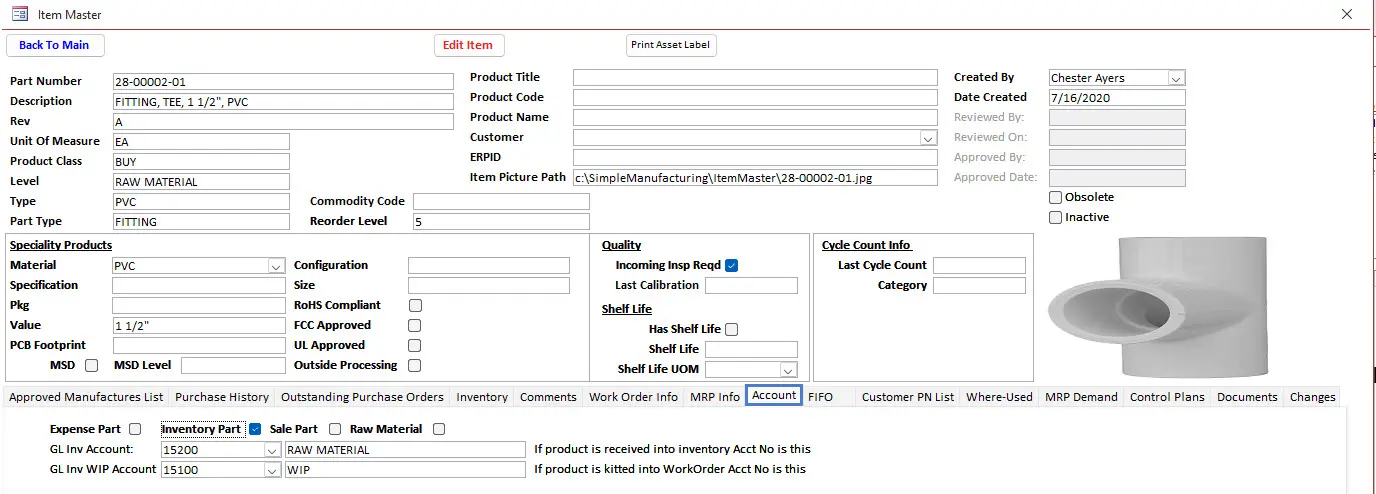Open the Control Plans tab
The height and width of the screenshot is (494, 1376).
coord(1167,397)
